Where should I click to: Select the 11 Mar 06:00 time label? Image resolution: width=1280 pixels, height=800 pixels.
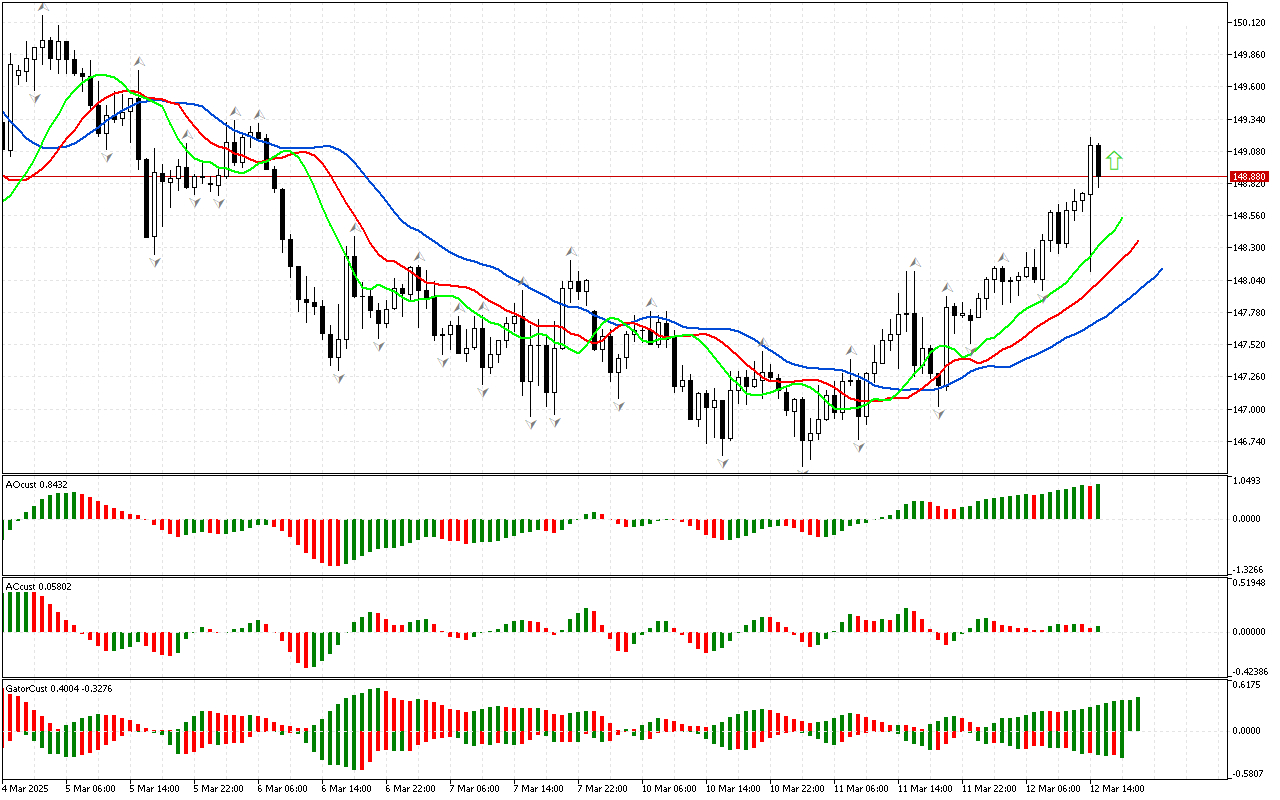861,788
